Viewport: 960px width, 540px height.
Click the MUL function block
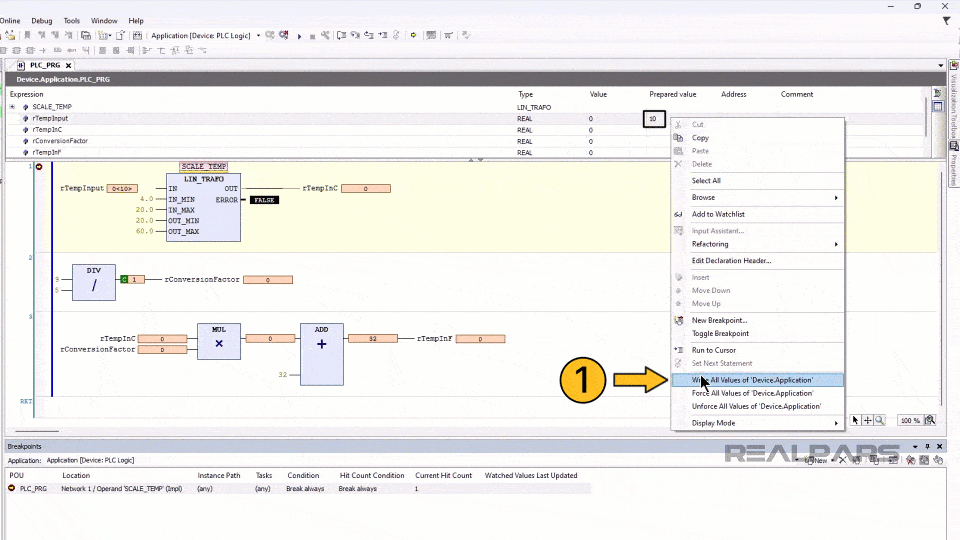pyautogui.click(x=219, y=341)
